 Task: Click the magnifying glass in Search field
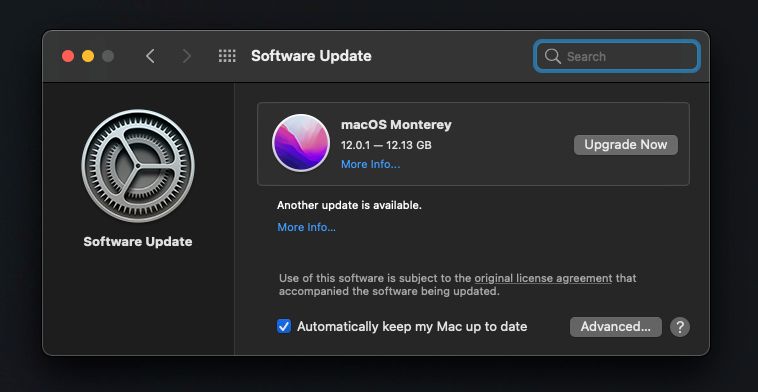point(553,56)
